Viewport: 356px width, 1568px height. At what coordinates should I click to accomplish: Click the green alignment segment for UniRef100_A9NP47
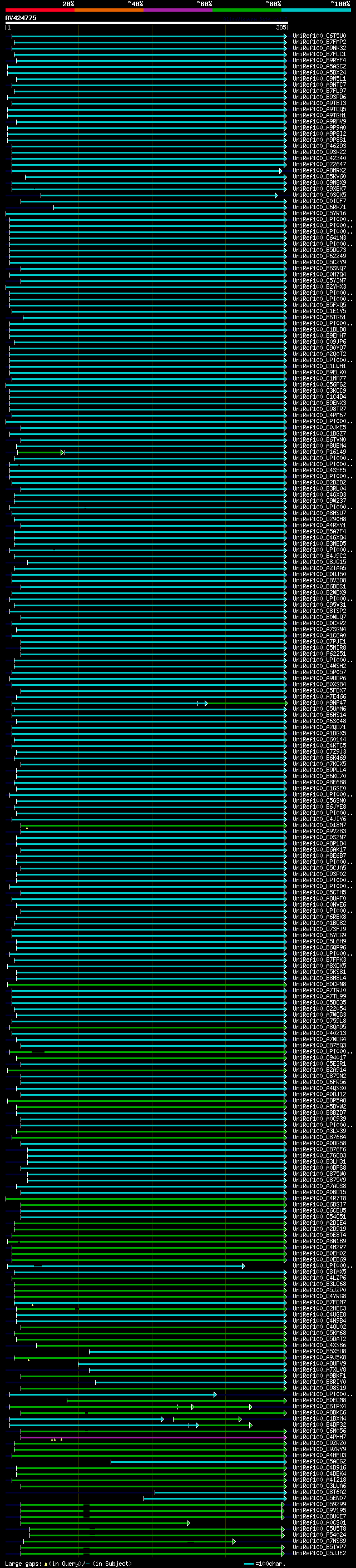(x=246, y=703)
